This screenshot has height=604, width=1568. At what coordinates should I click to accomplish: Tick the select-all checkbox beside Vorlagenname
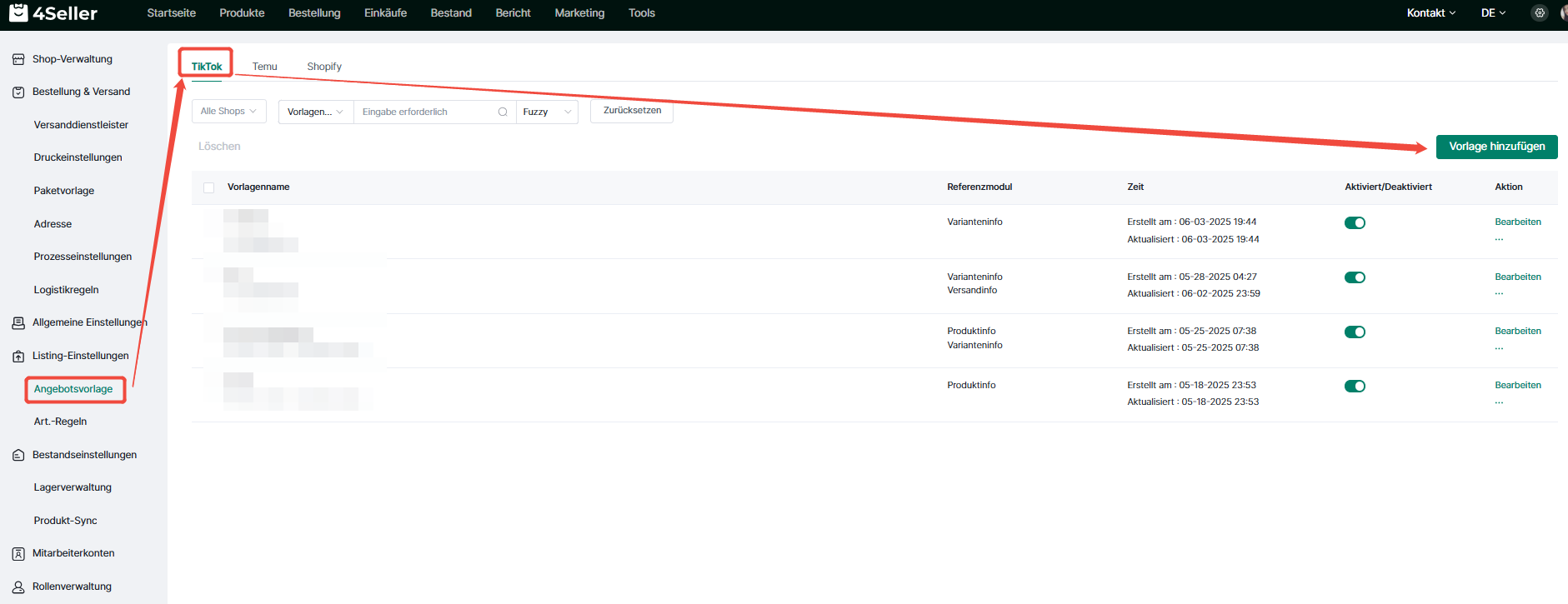point(209,187)
